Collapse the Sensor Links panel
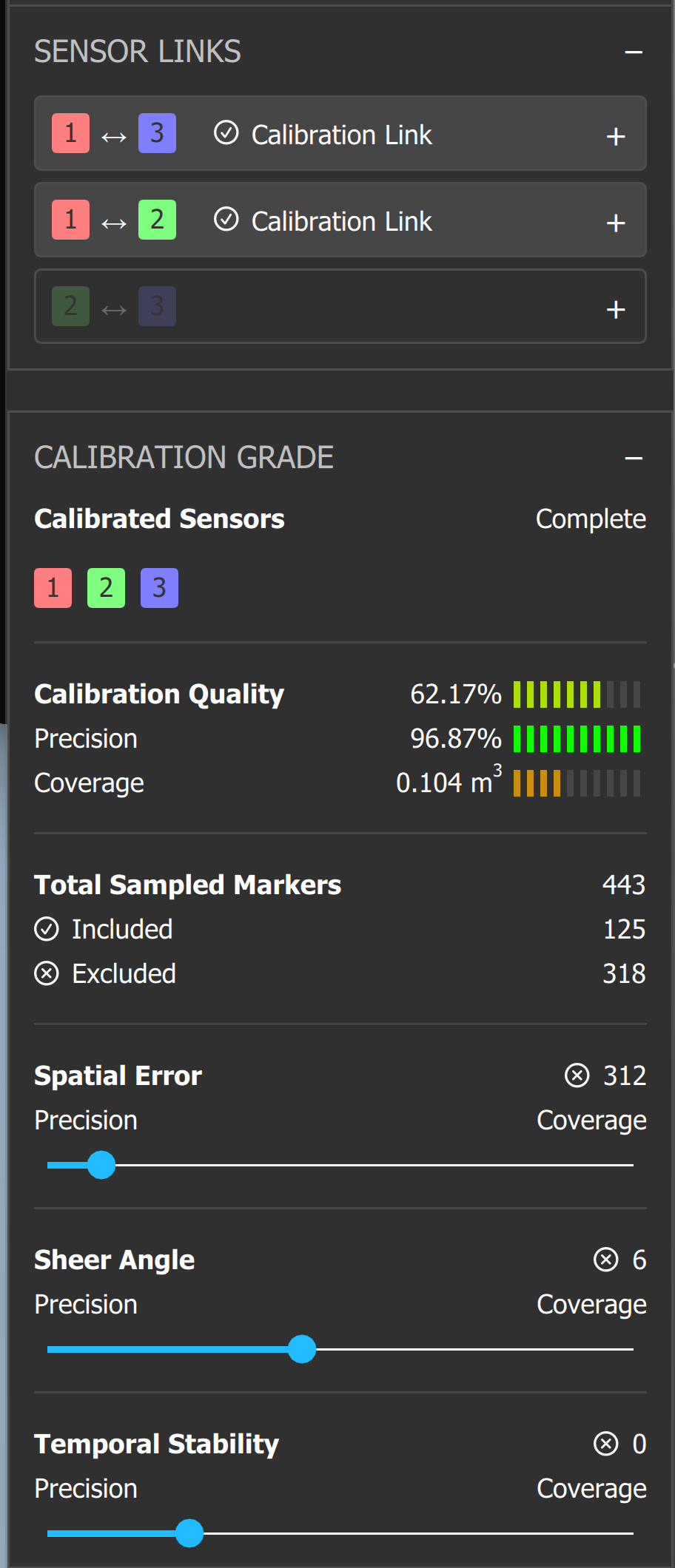This screenshot has height=1568, width=675. (634, 53)
